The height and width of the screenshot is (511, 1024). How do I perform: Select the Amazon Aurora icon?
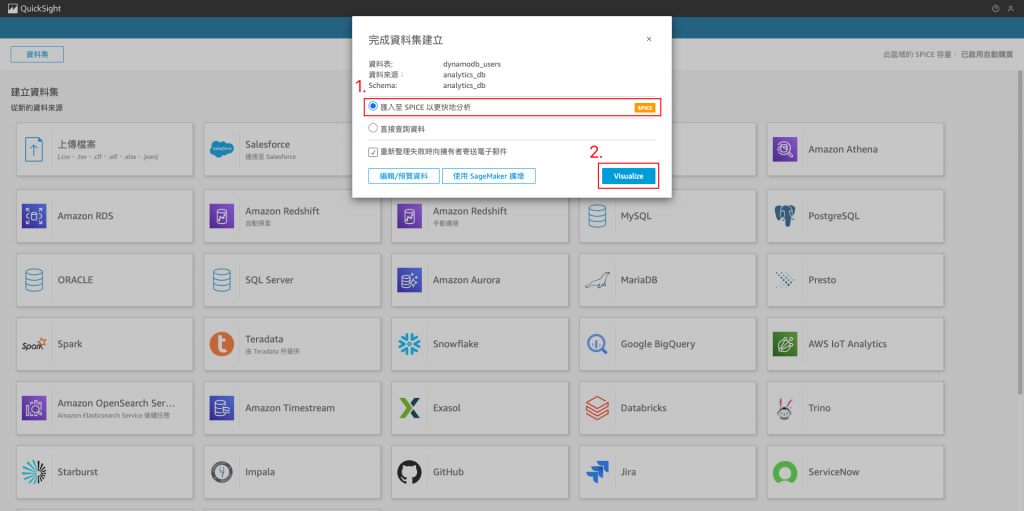tap(409, 280)
